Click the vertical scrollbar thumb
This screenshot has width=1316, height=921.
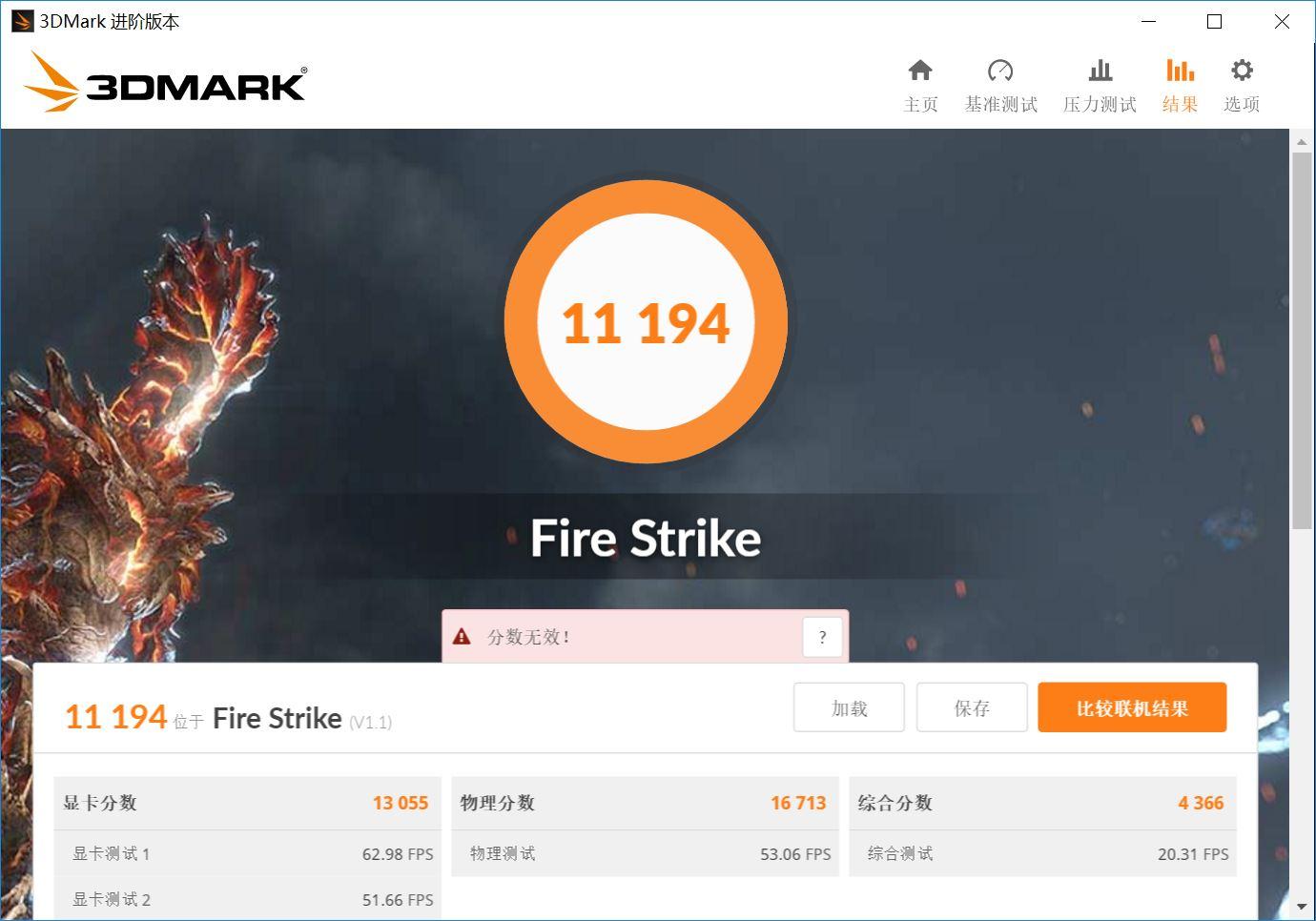(1302, 340)
